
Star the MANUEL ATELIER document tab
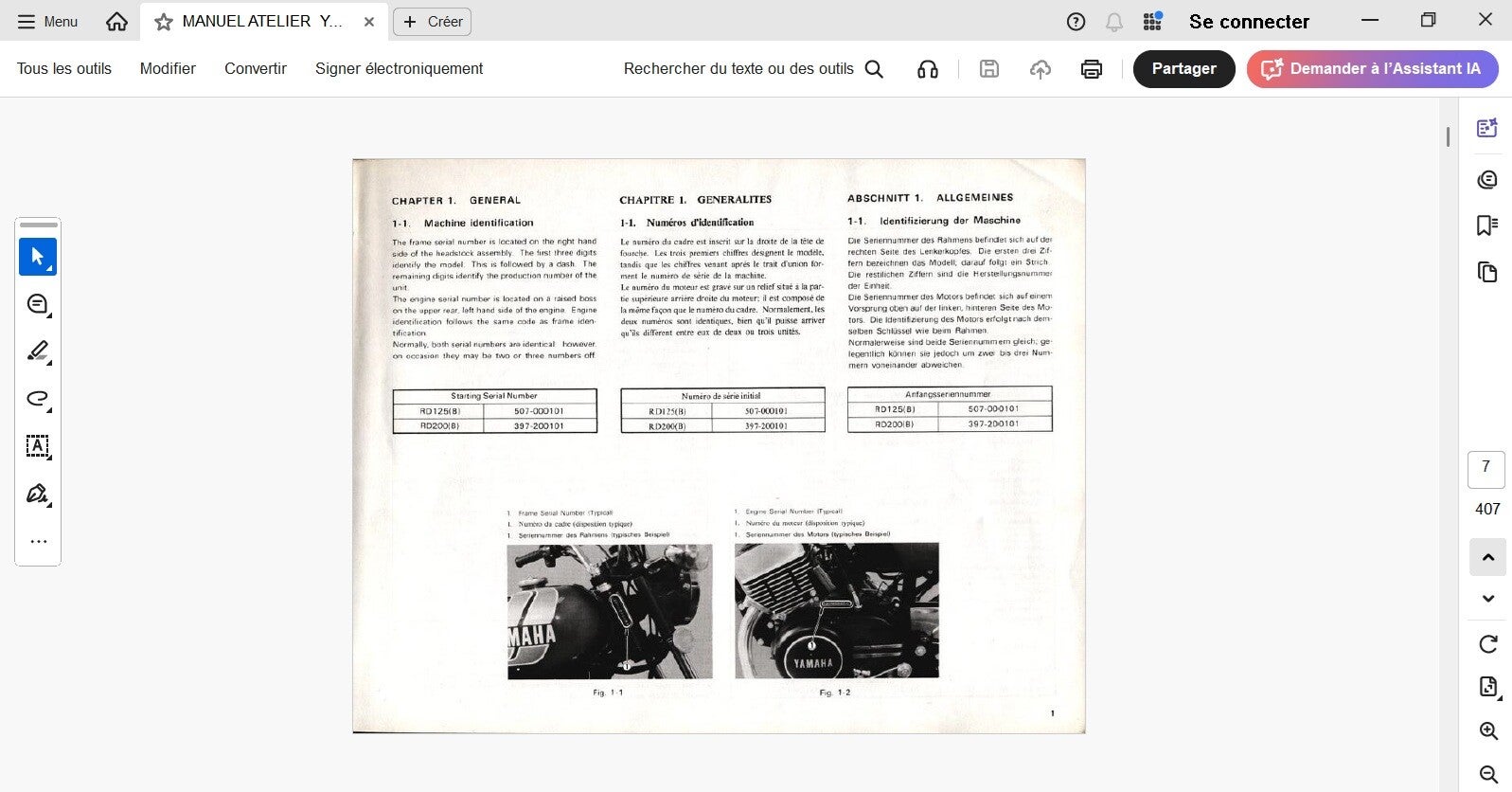click(x=164, y=22)
